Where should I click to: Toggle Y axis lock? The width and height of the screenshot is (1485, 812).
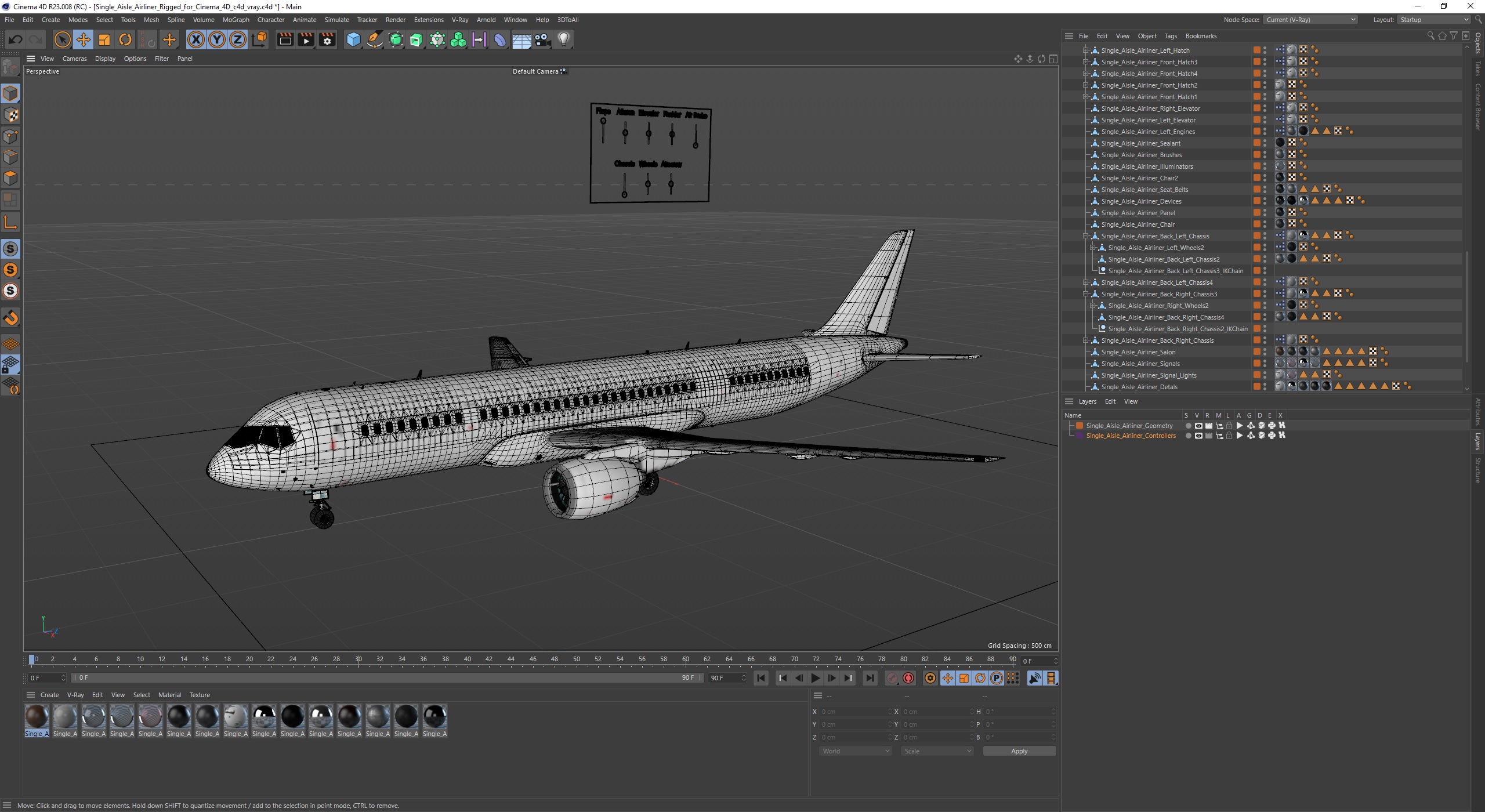[x=217, y=39]
